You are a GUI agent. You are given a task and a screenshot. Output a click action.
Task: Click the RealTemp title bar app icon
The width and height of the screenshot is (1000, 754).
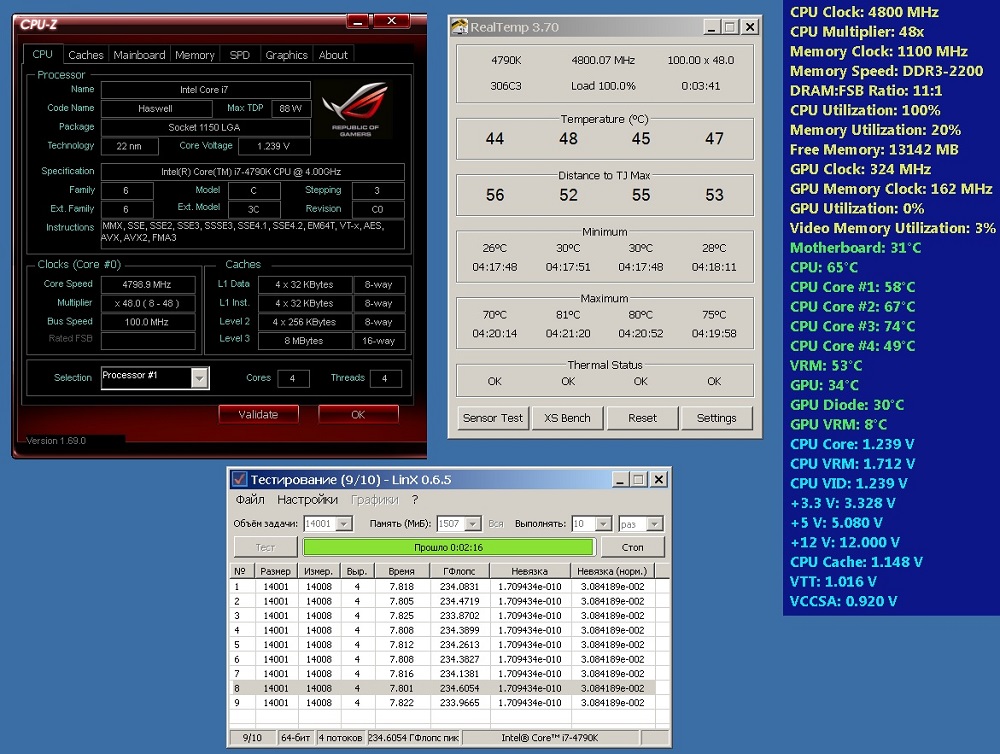(x=459, y=27)
